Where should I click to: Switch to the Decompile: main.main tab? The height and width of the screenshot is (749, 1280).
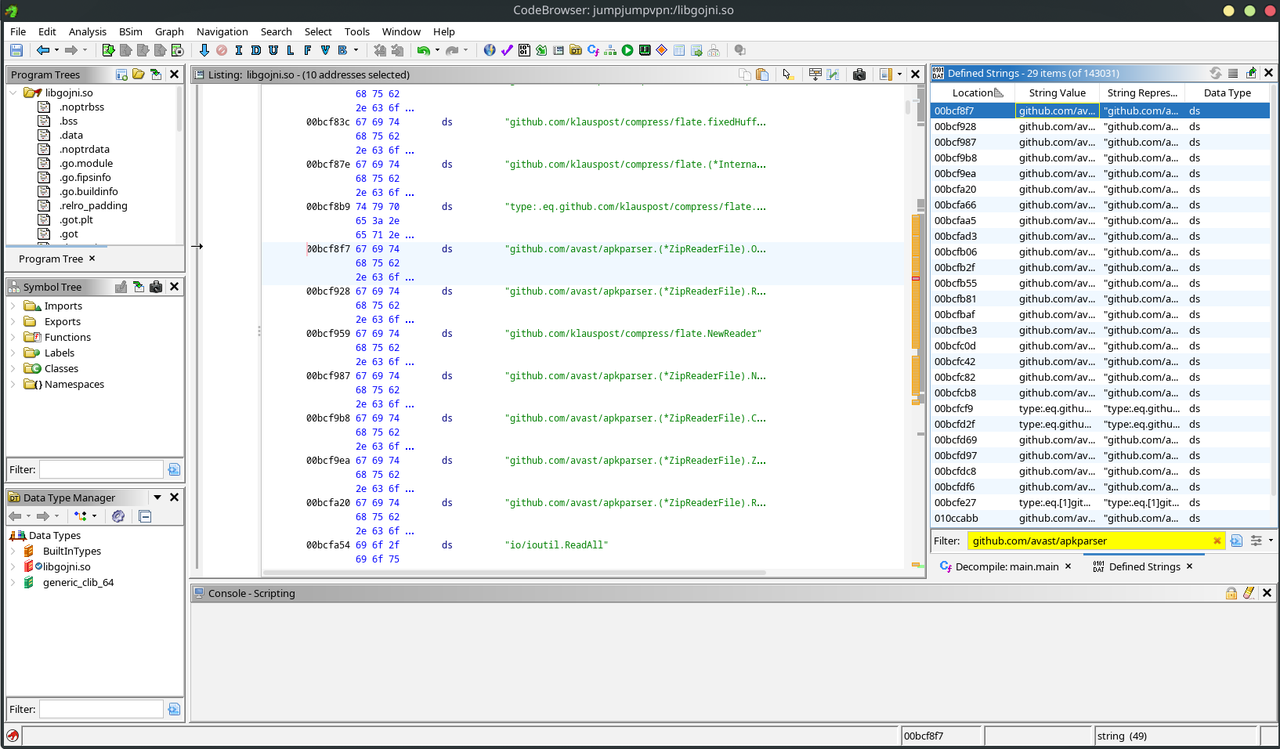click(x=1006, y=566)
